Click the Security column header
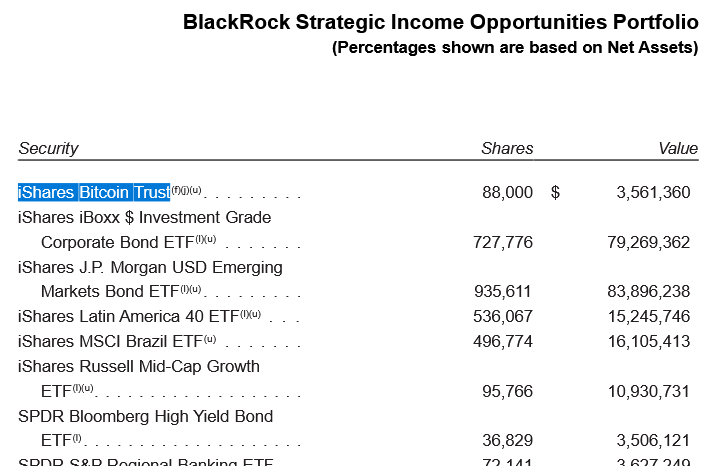The height and width of the screenshot is (466, 702). pyautogui.click(x=48, y=148)
